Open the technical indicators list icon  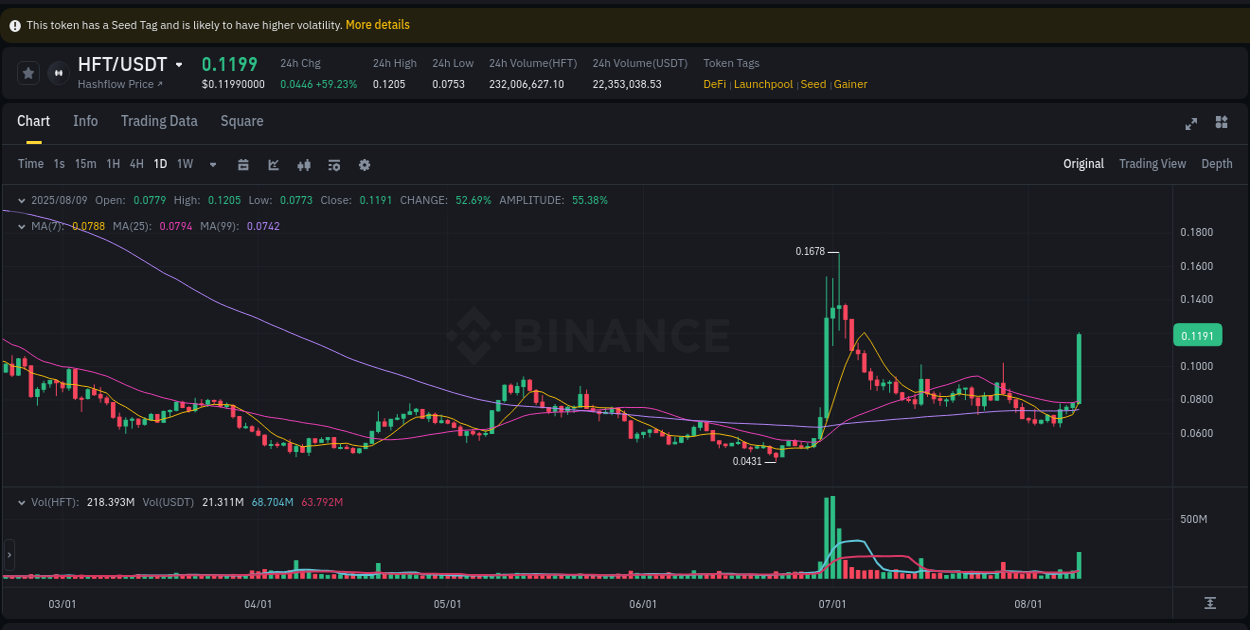point(333,163)
